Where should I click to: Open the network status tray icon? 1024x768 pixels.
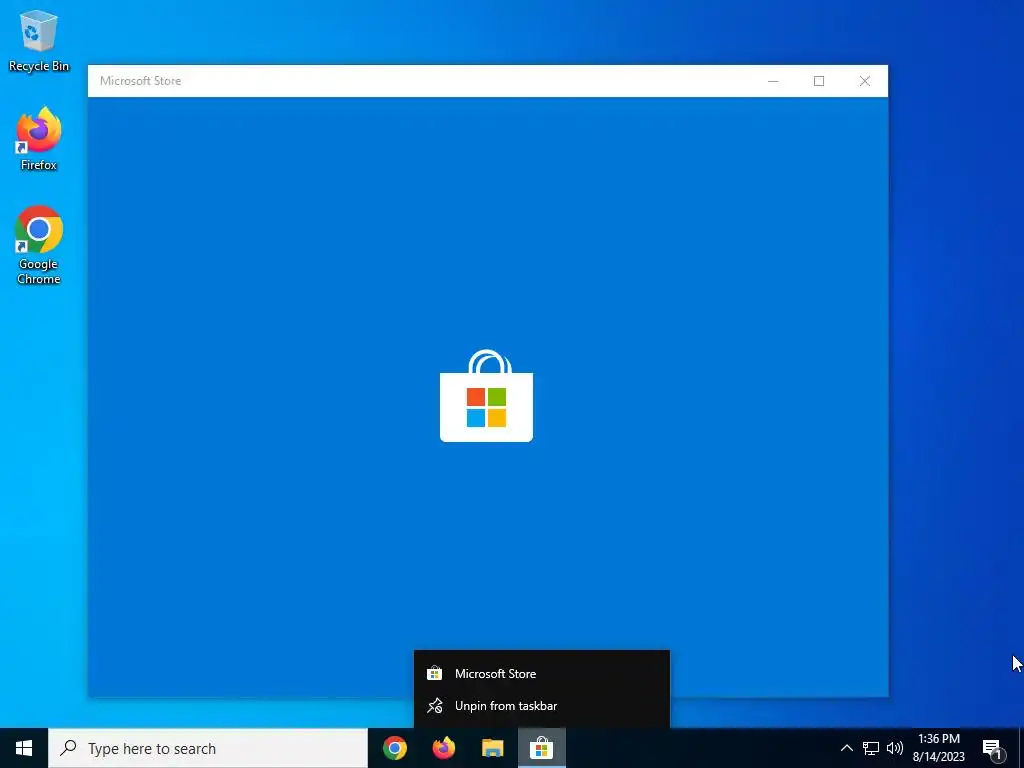(x=871, y=748)
